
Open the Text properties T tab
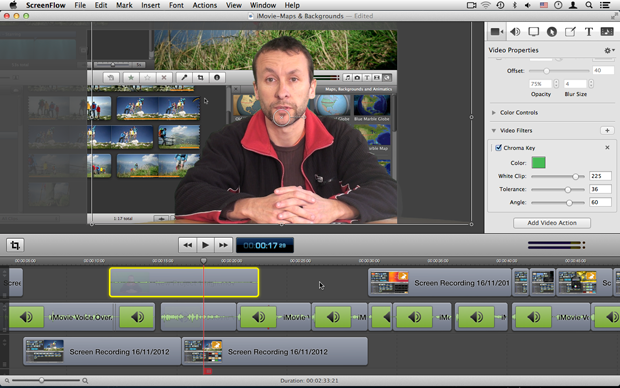588,32
